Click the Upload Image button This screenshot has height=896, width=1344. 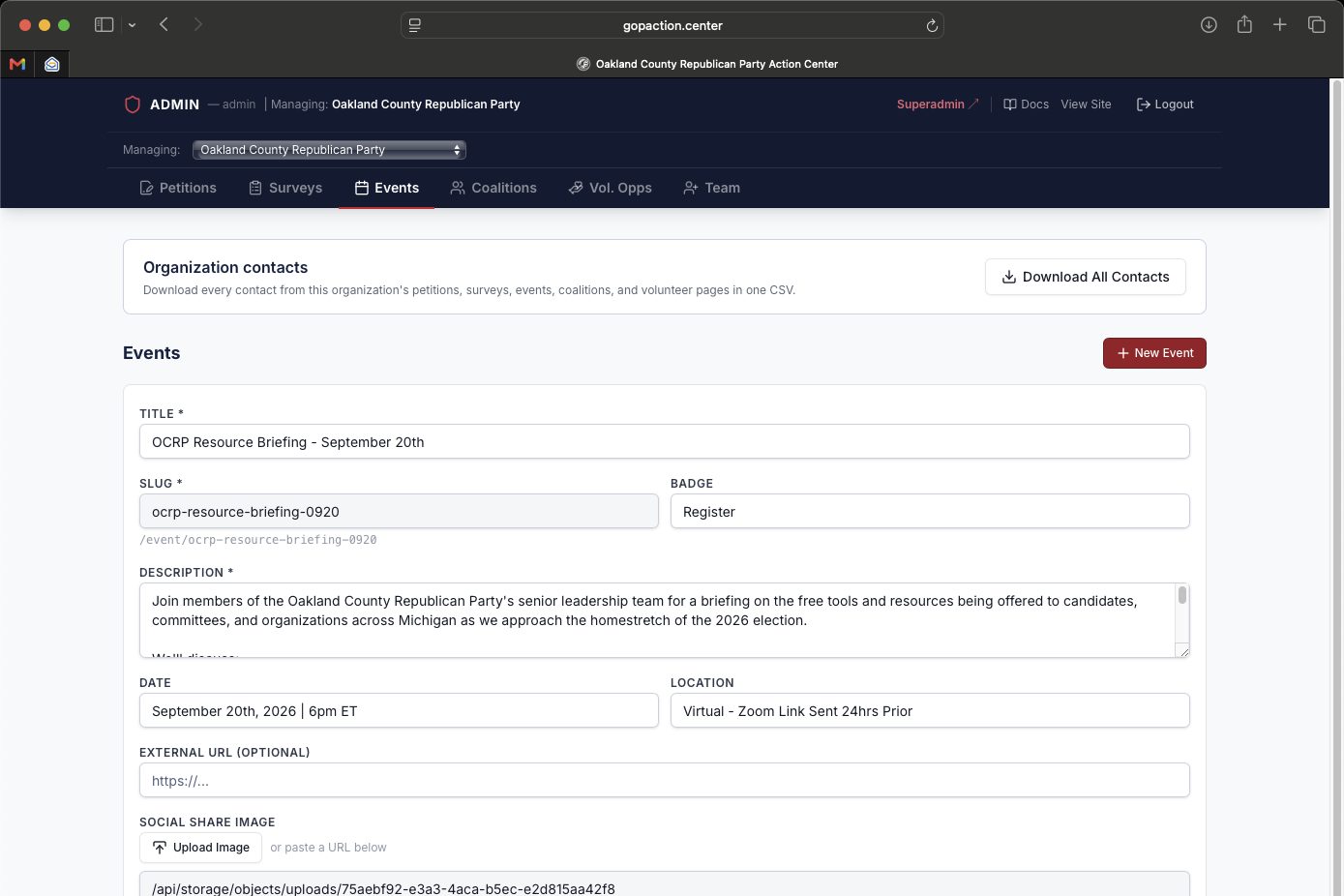201,848
